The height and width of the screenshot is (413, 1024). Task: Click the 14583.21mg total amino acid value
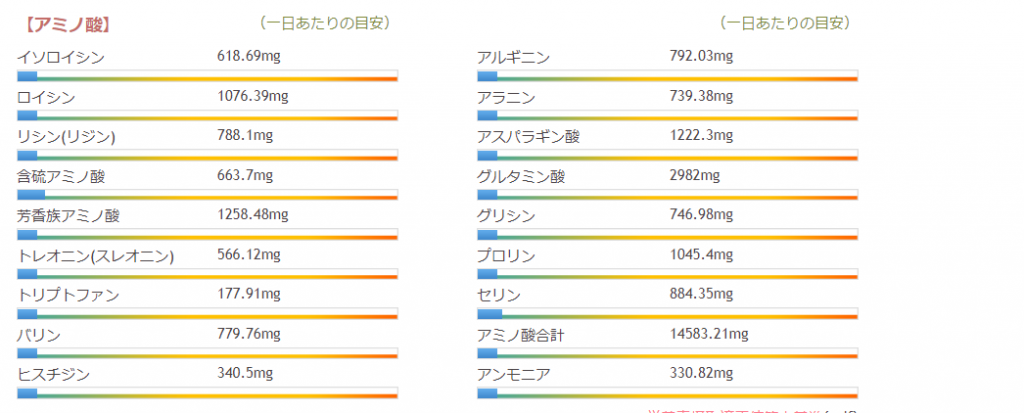pos(708,334)
